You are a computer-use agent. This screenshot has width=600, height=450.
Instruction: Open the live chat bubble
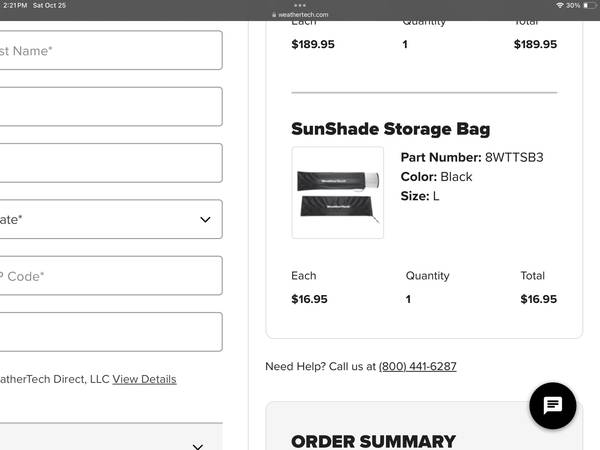tap(552, 406)
